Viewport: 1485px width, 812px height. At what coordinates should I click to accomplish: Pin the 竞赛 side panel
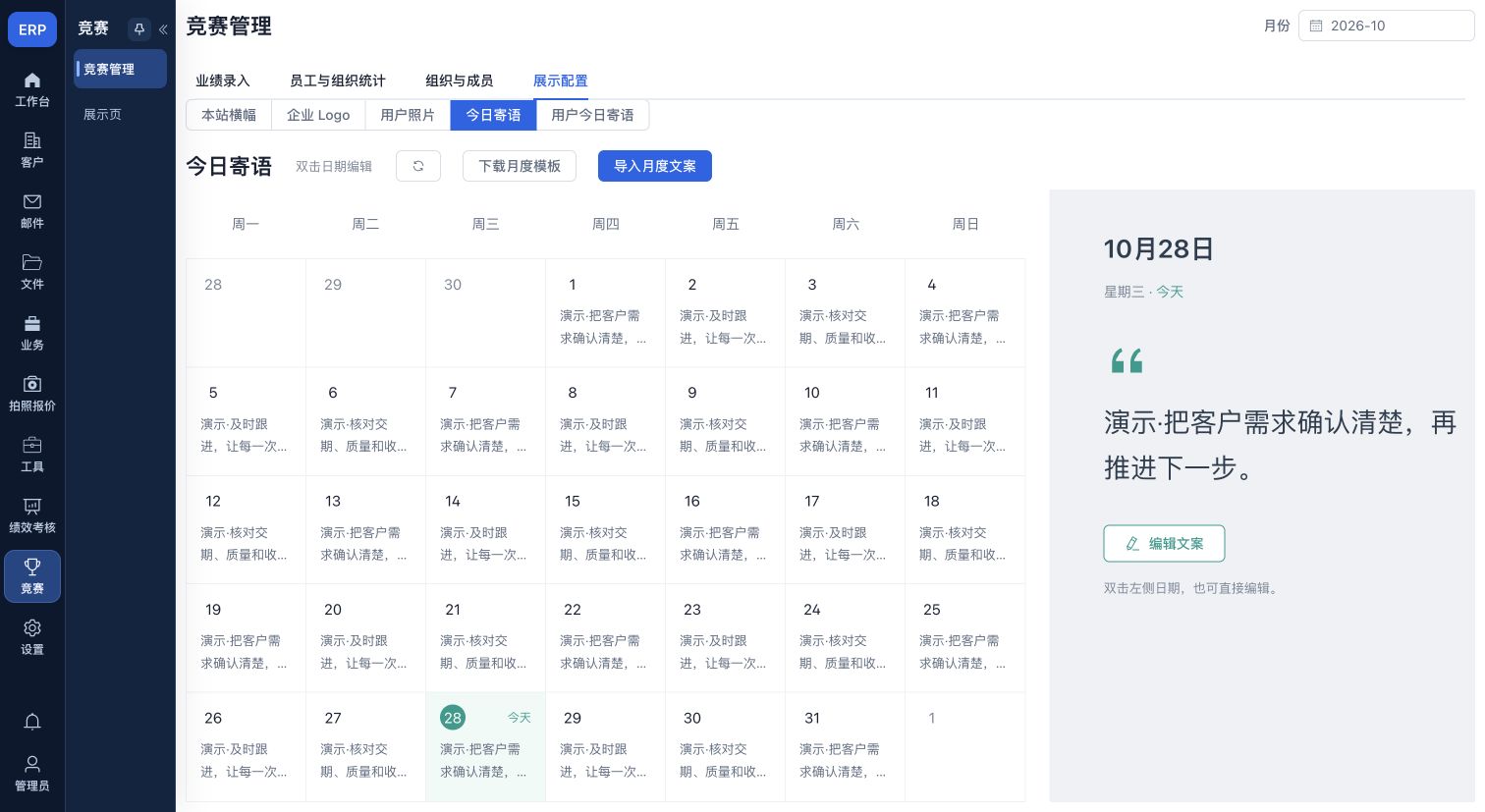click(x=138, y=28)
